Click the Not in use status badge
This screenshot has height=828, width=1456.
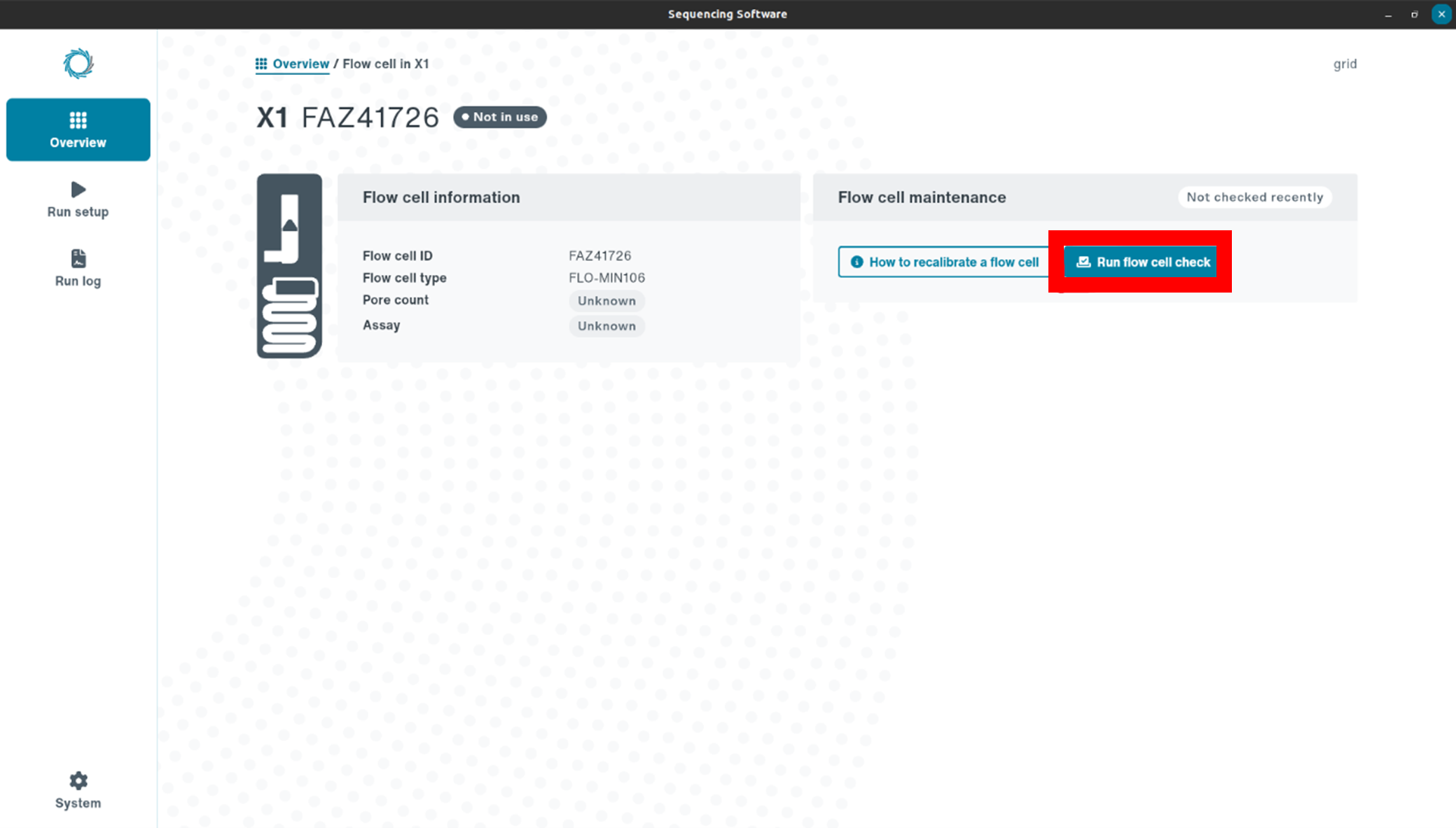click(499, 117)
